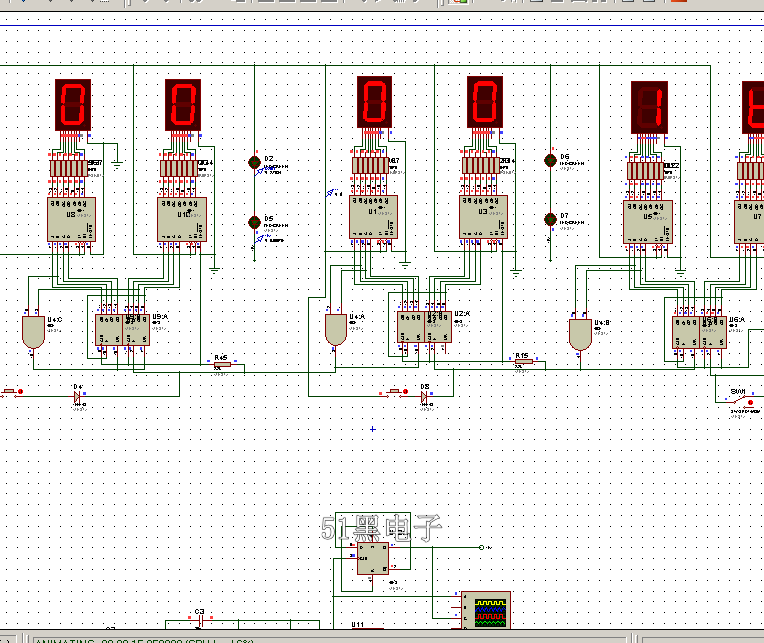The width and height of the screenshot is (764, 643).
Task: Select diode D8
Action: click(x=425, y=396)
